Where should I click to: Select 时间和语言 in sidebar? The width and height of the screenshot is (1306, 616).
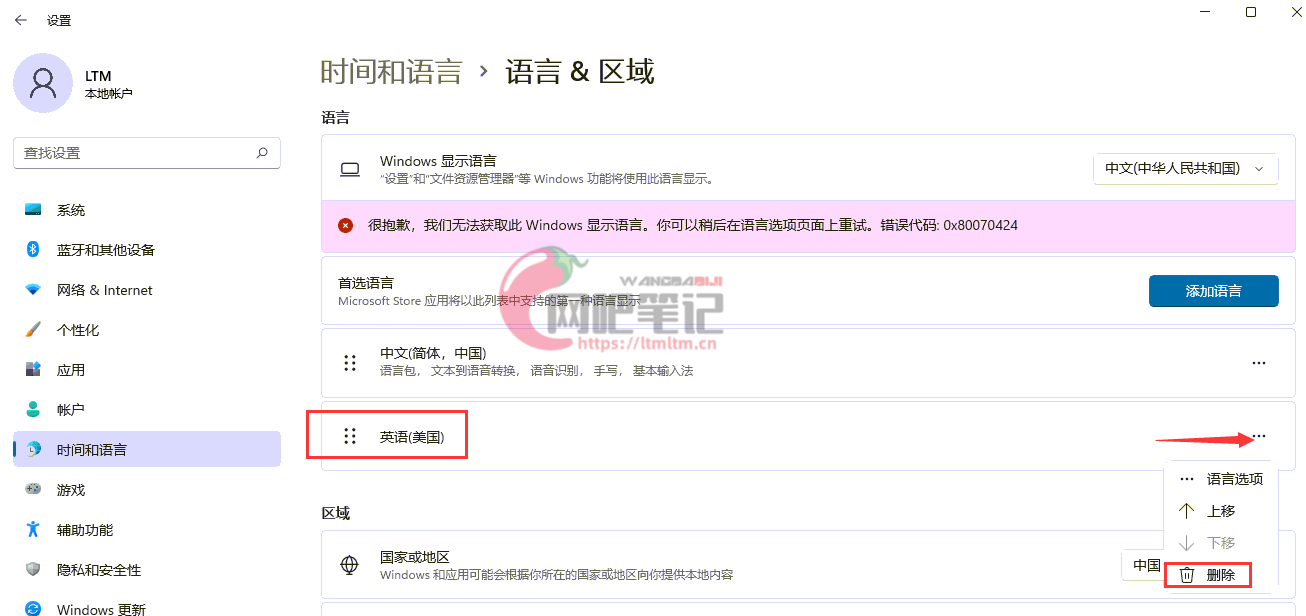pos(147,450)
